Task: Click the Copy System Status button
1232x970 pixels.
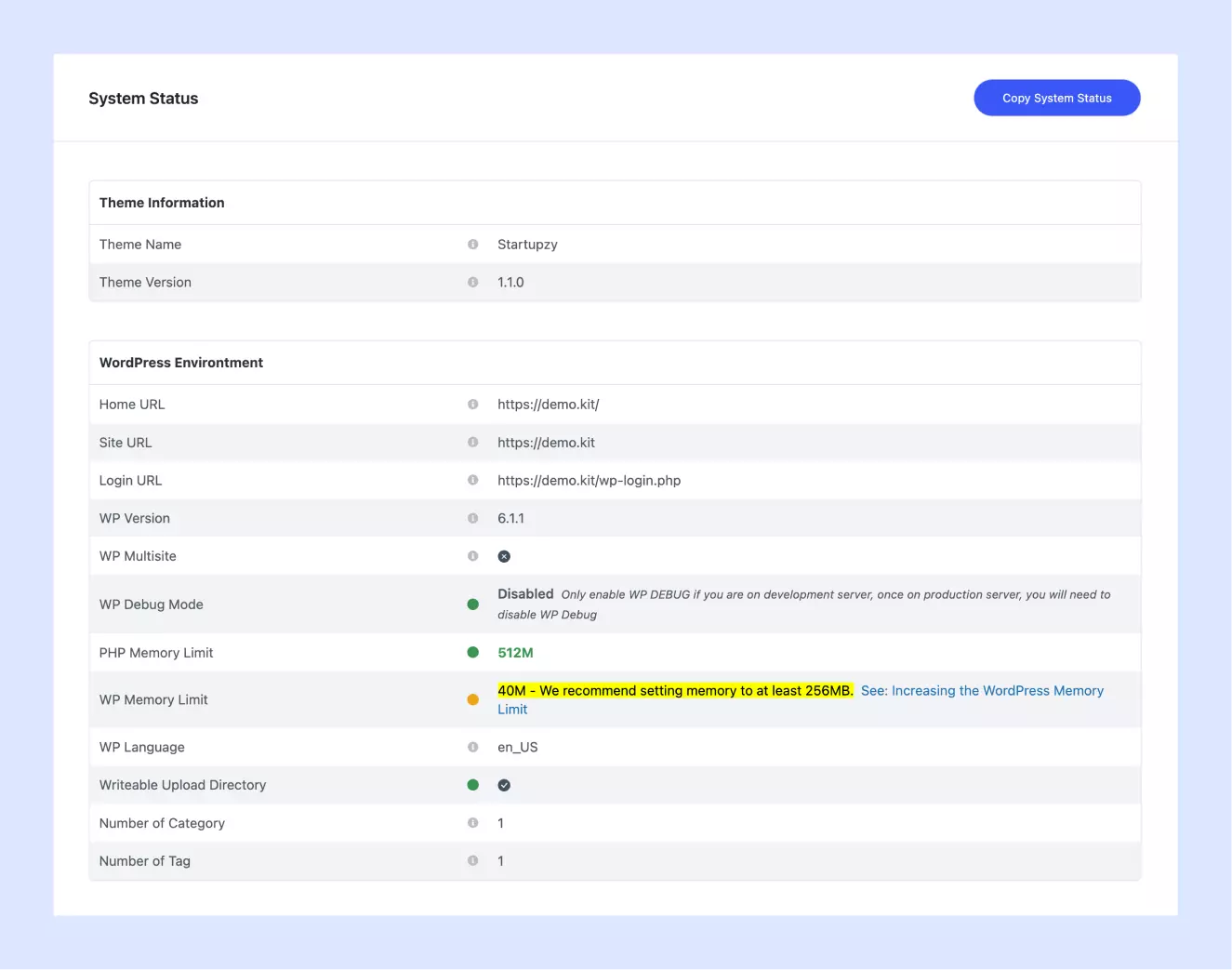Action: coord(1056,98)
